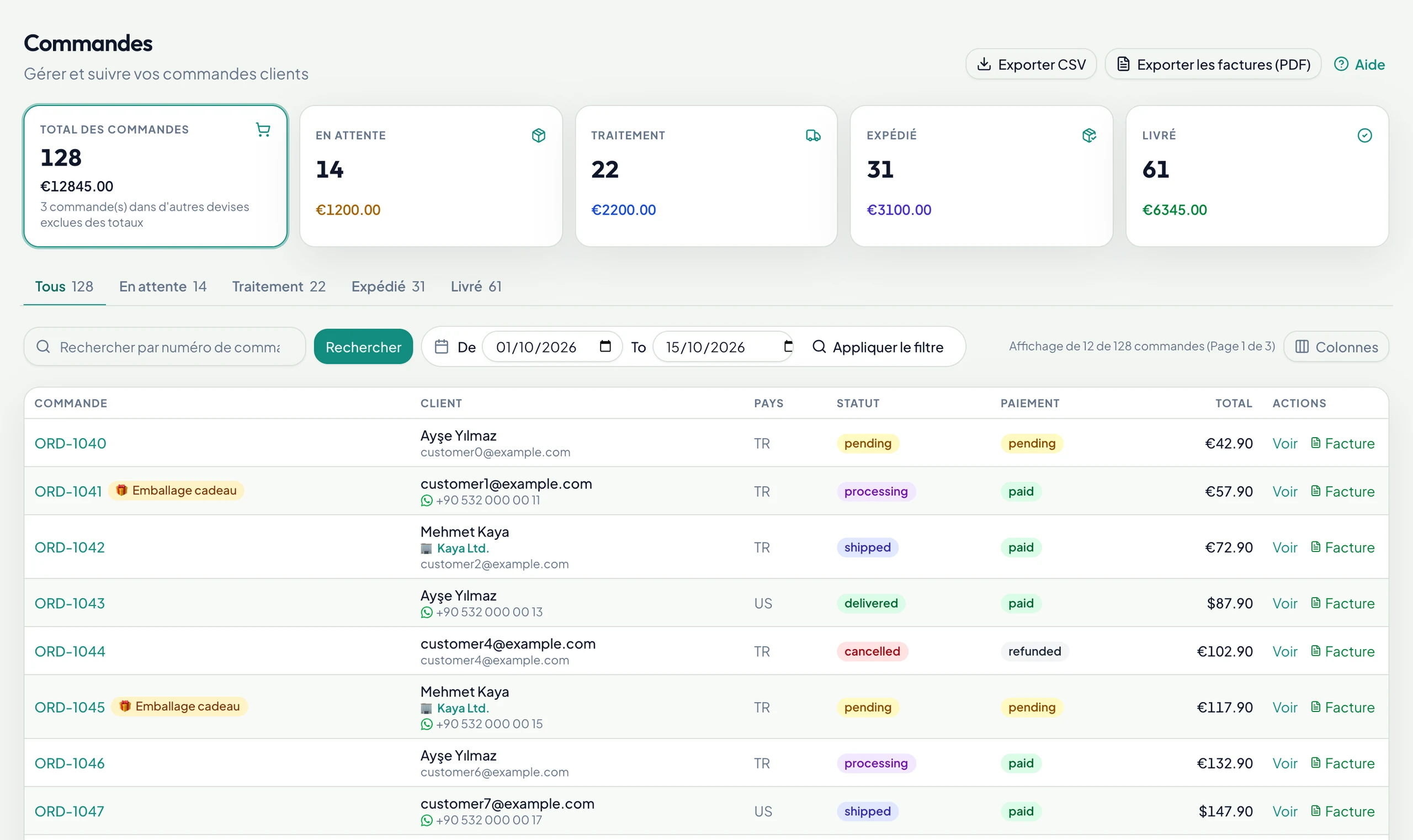Image resolution: width=1413 pixels, height=840 pixels.
Task: Click the magnifier icon in the search field
Action: pos(44,347)
